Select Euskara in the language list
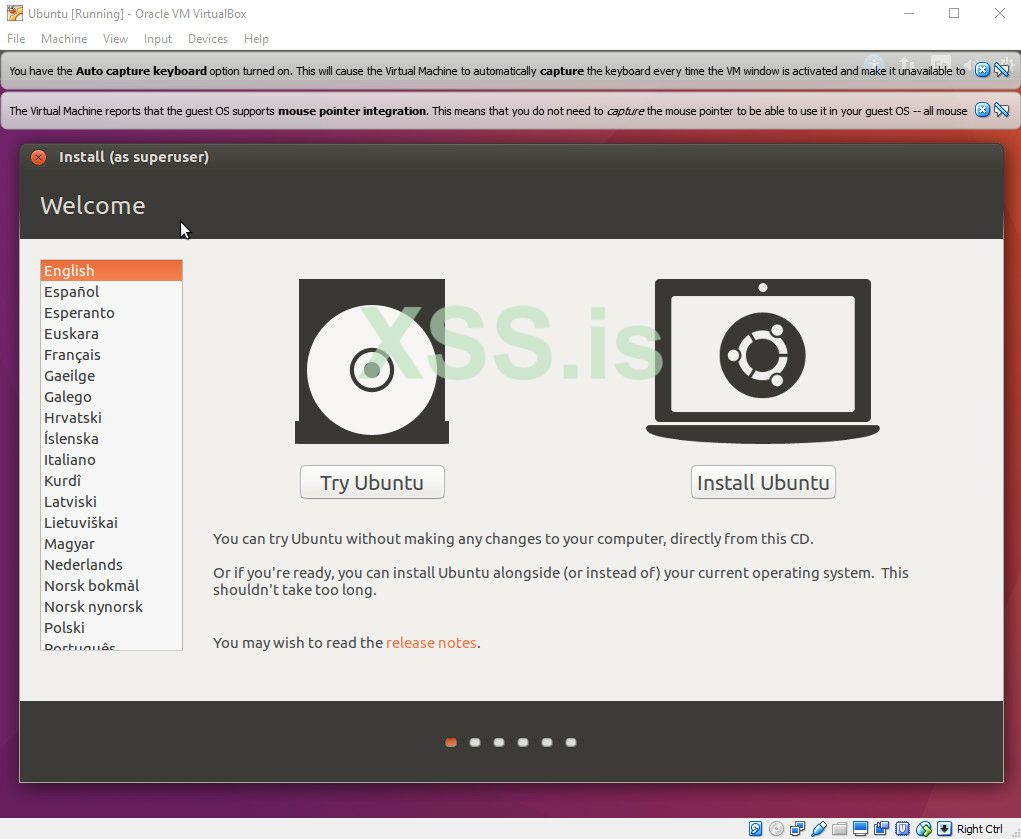The width and height of the screenshot is (1021, 839). pyautogui.click(x=111, y=334)
